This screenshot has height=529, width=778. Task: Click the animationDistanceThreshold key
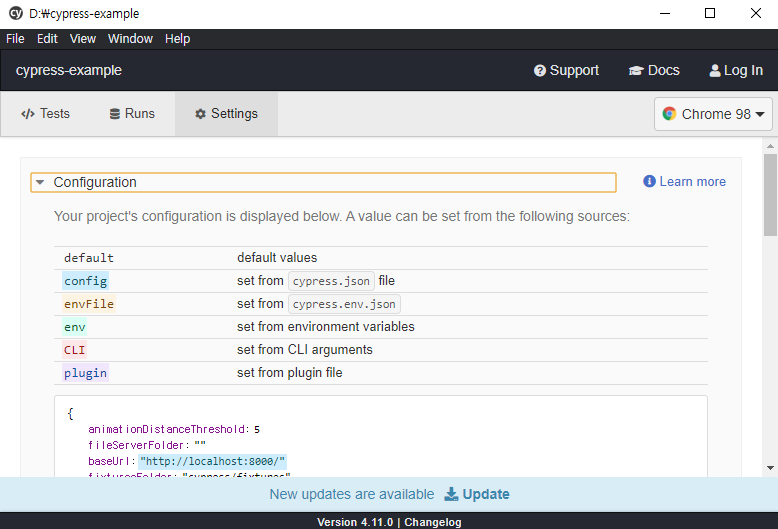tap(166, 429)
